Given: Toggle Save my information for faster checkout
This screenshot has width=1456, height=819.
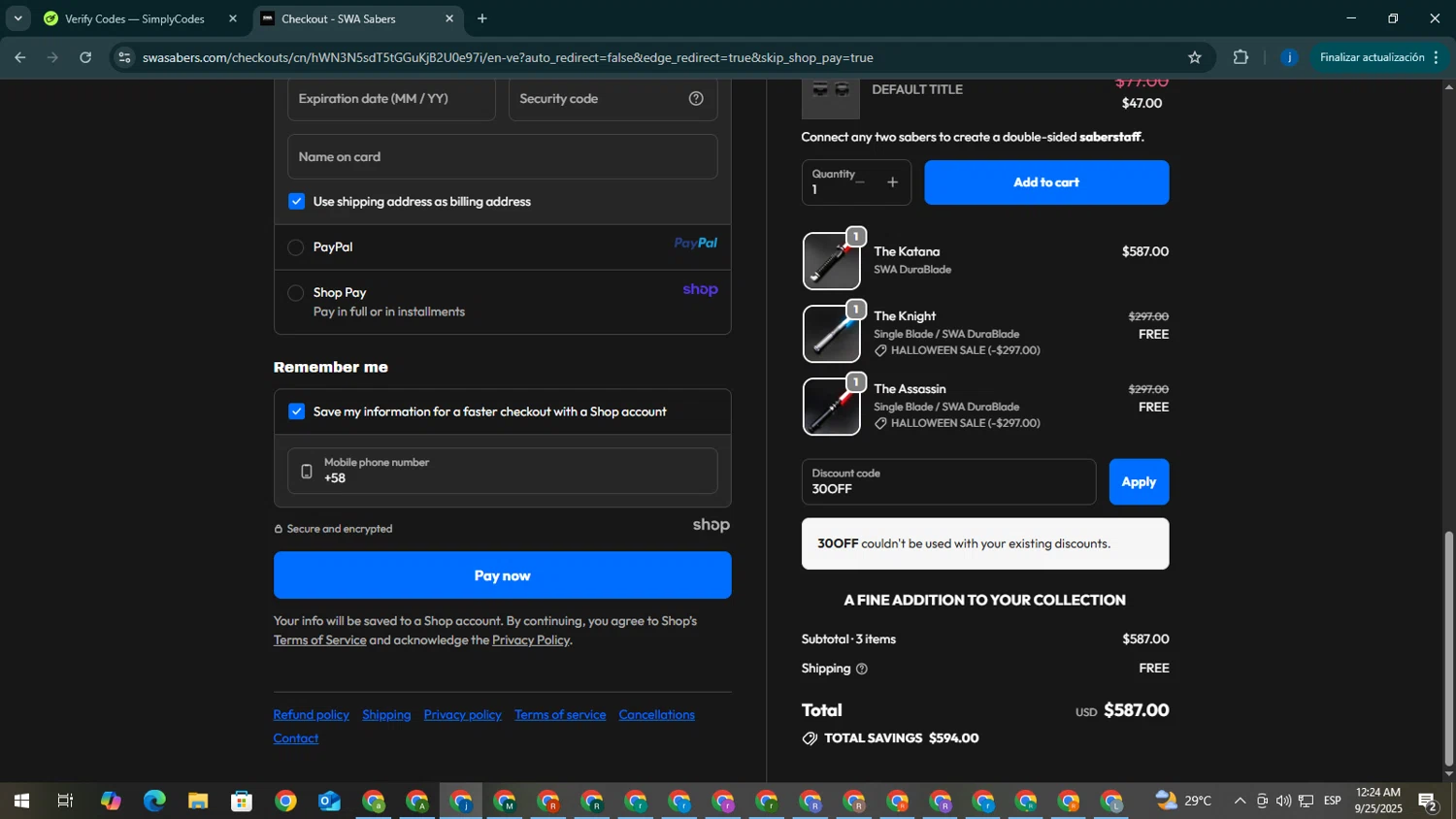Looking at the screenshot, I should pos(297,411).
